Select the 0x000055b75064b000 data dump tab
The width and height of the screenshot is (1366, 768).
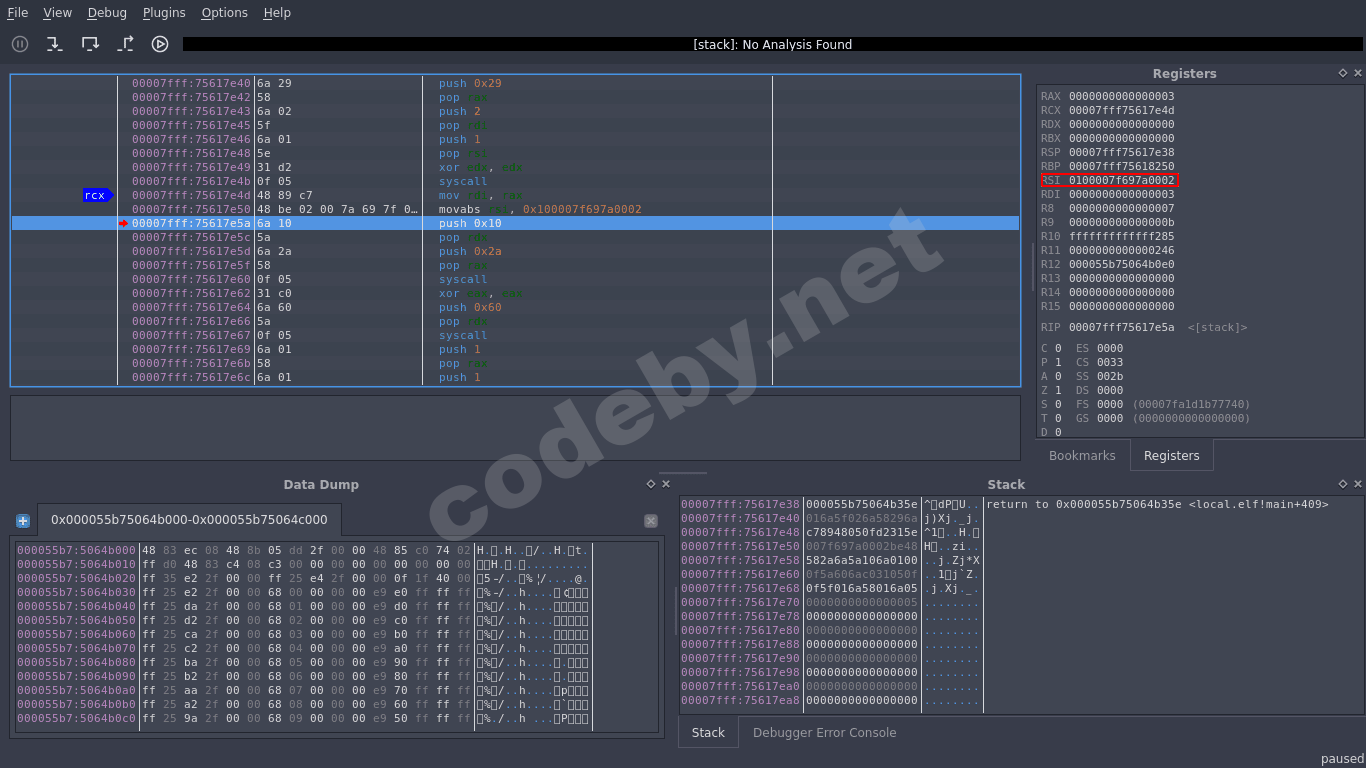click(x=189, y=520)
